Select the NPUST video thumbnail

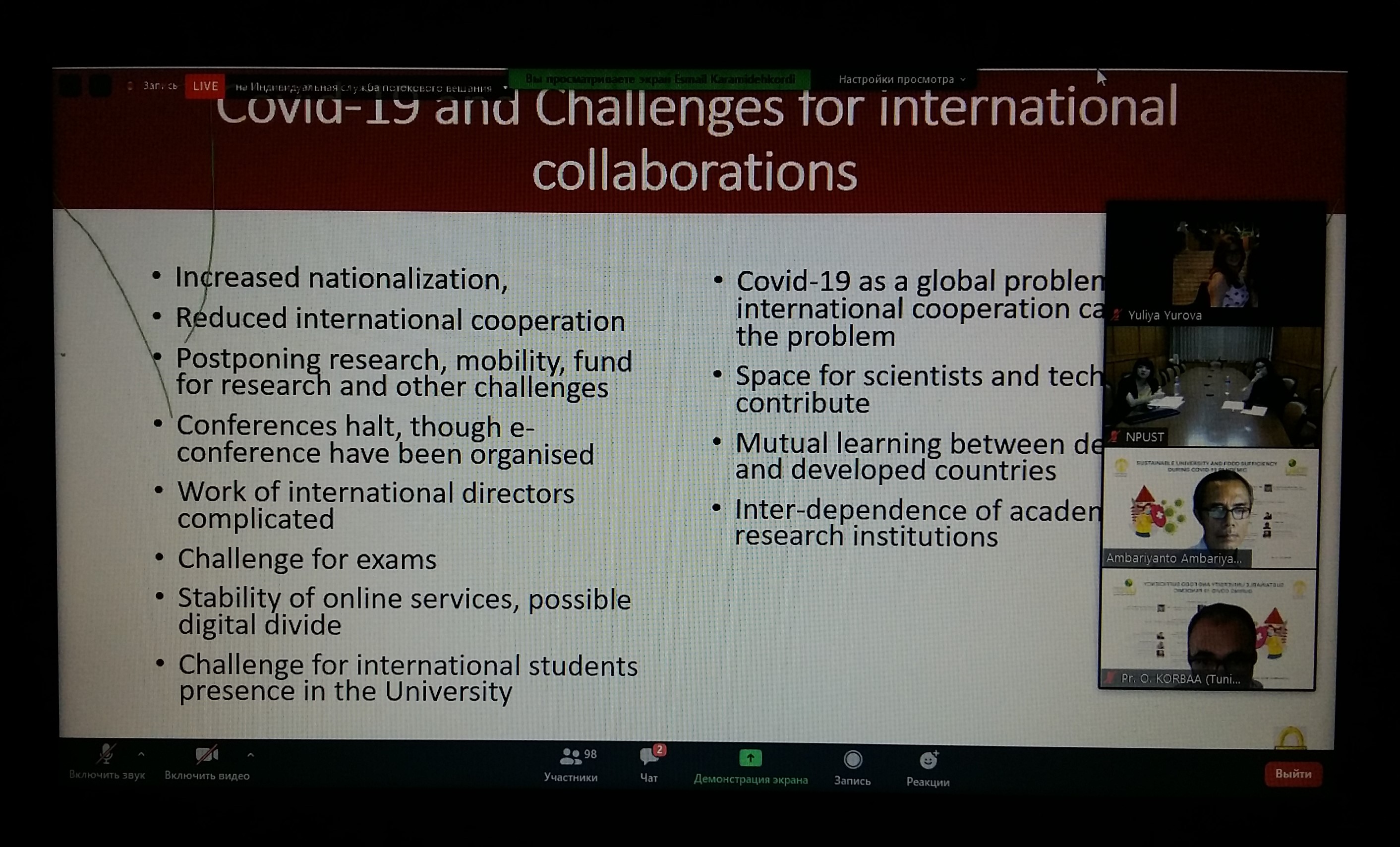point(1213,386)
